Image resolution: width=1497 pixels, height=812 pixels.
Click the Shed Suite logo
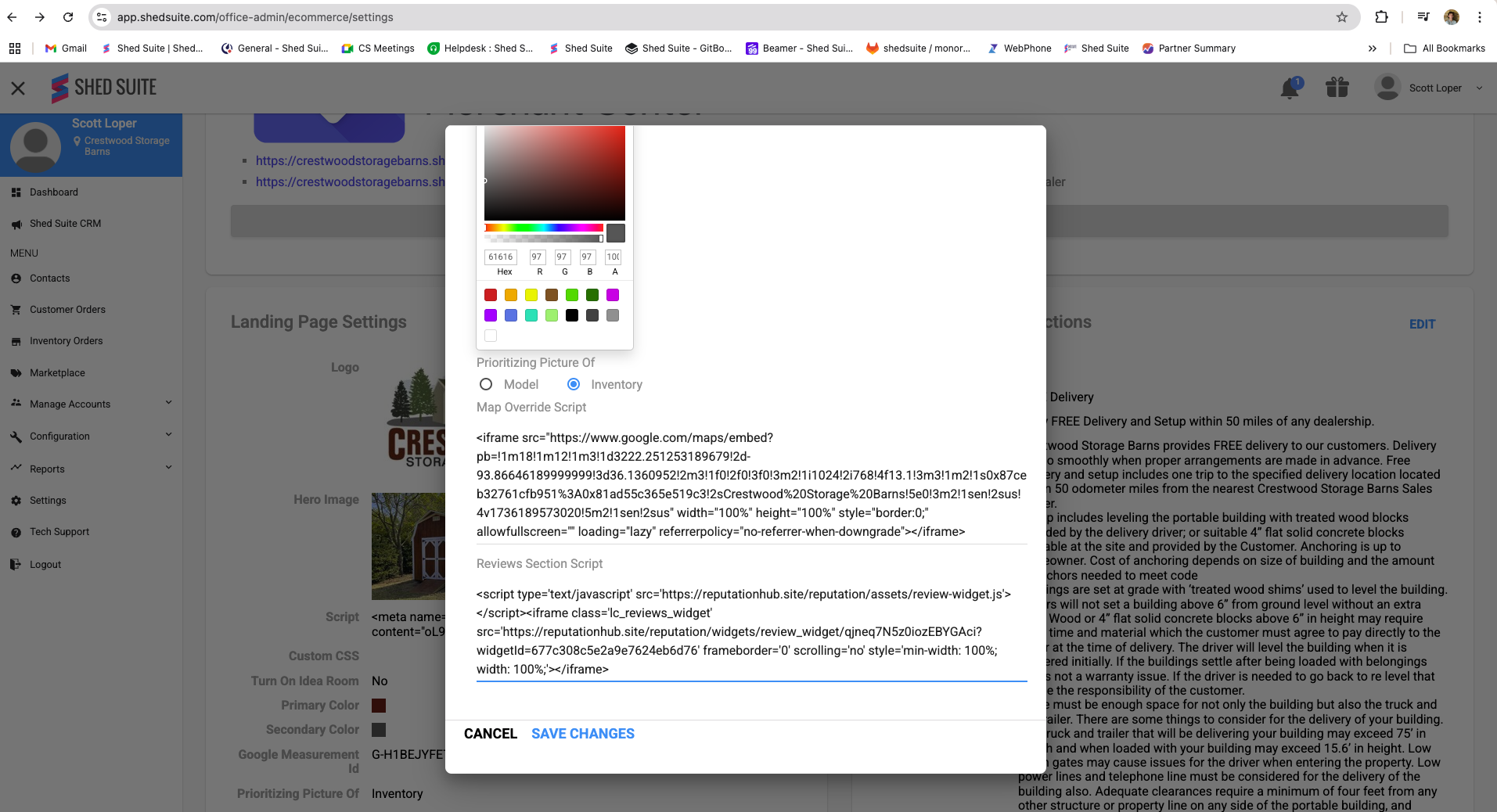point(104,88)
